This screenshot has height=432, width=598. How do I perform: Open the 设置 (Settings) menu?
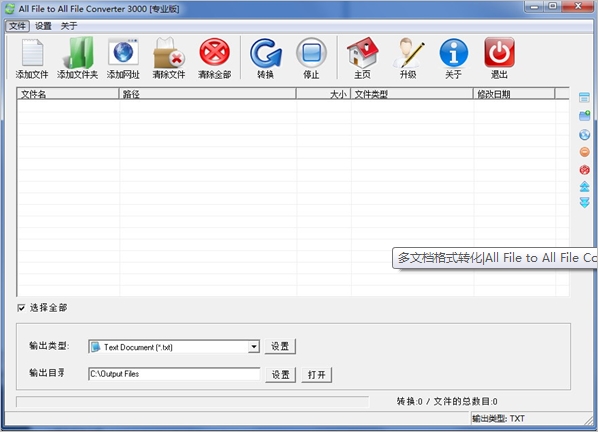click(x=43, y=26)
